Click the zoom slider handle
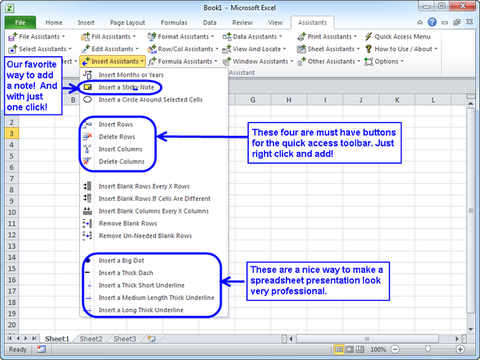Image resolution: width=480 pixels, height=360 pixels. tap(428, 349)
